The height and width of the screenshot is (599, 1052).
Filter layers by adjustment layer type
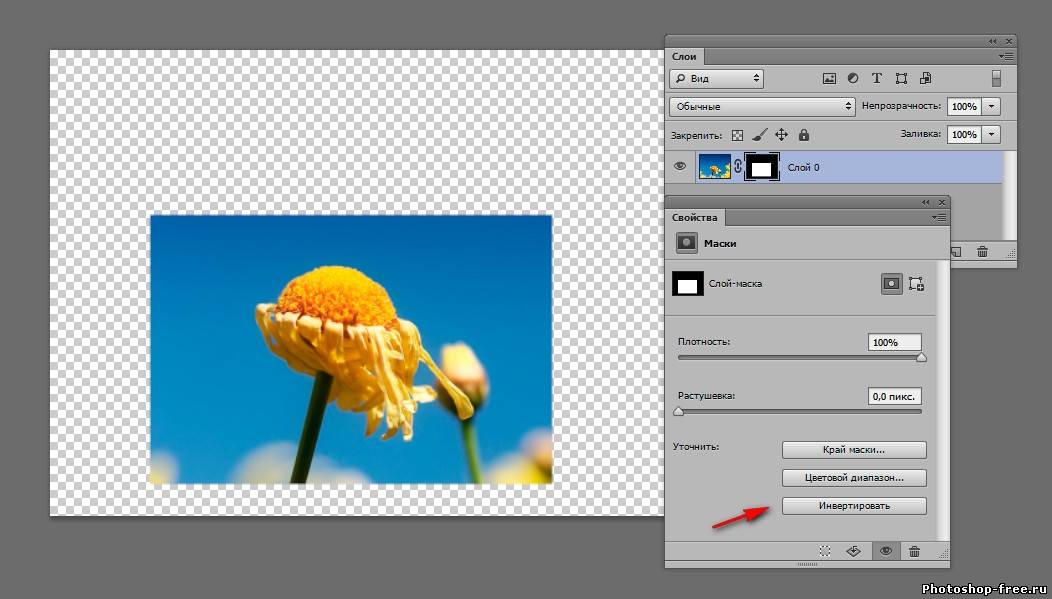[x=853, y=78]
